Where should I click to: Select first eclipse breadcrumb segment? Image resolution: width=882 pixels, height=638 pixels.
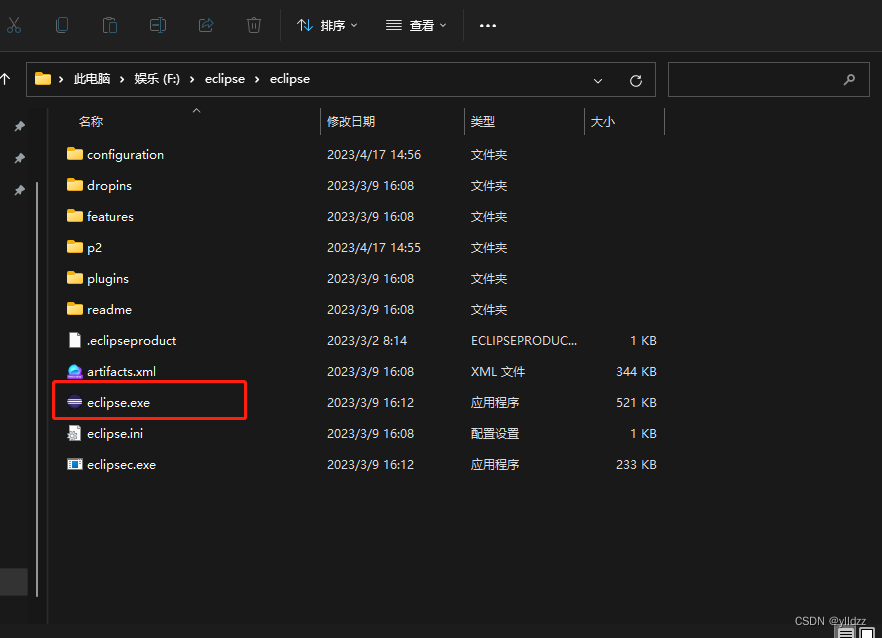point(225,79)
